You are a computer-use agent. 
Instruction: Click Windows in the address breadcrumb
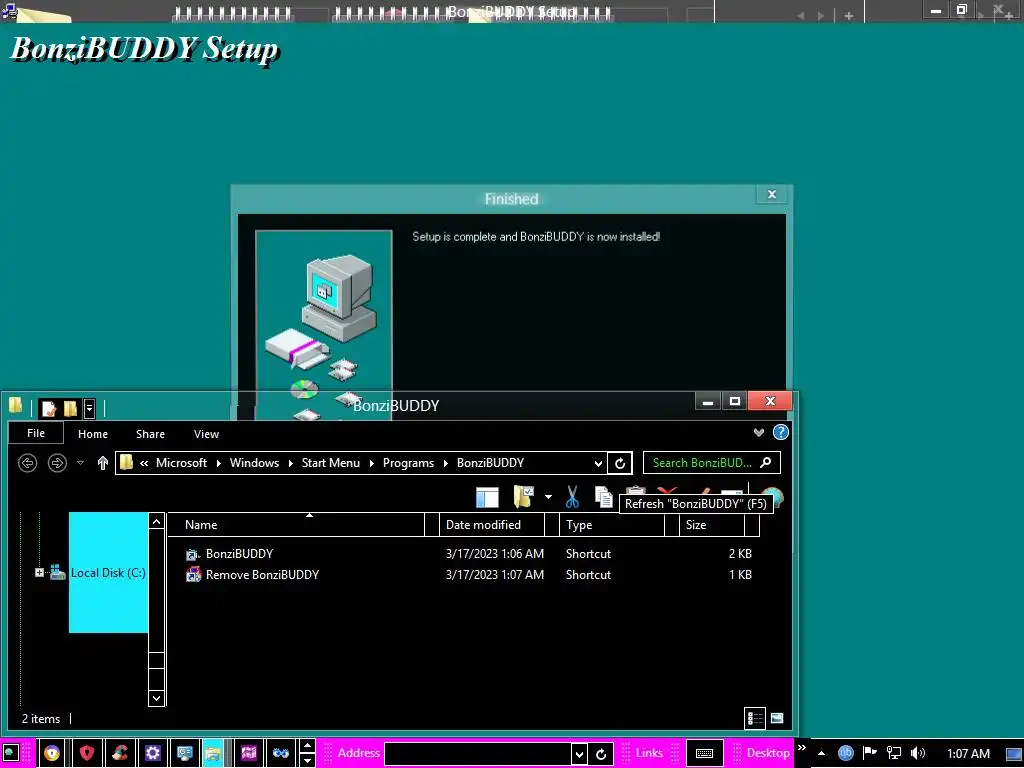pos(254,463)
